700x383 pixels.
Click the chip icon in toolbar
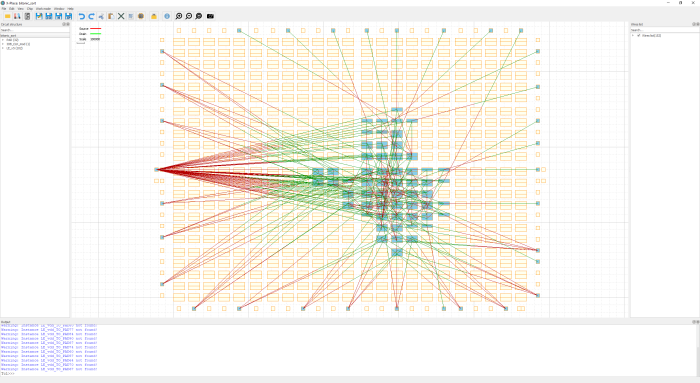click(141, 16)
